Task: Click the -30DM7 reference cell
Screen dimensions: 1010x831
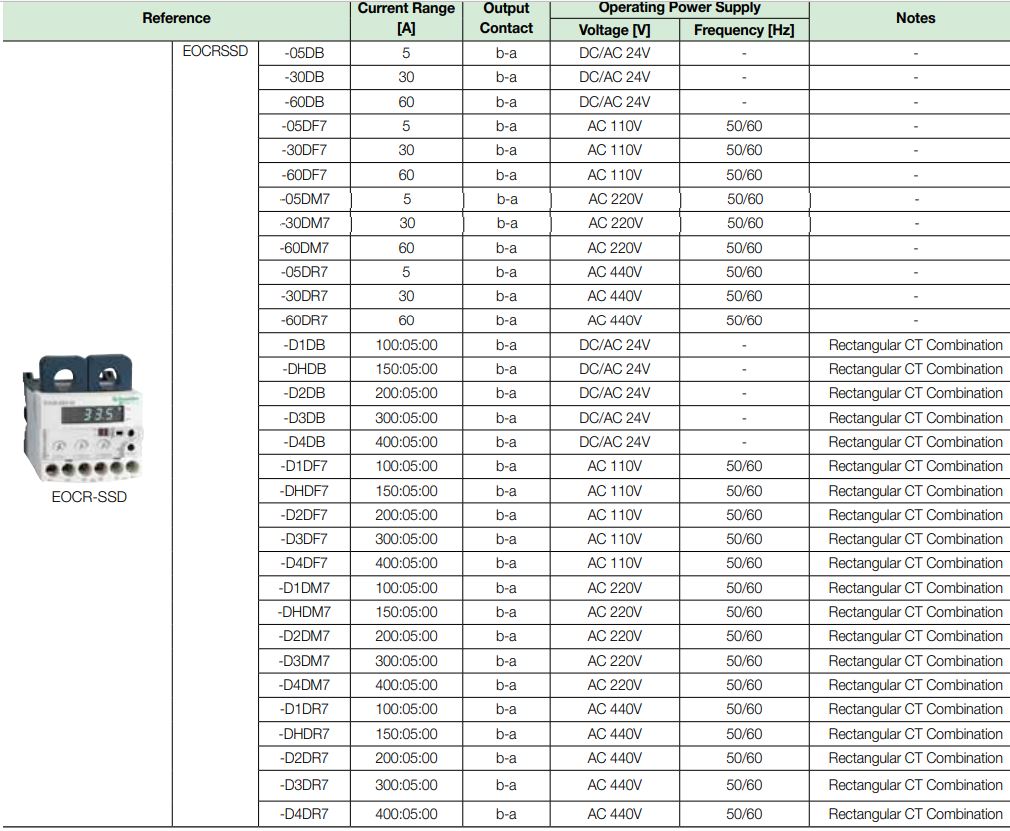Action: click(304, 223)
